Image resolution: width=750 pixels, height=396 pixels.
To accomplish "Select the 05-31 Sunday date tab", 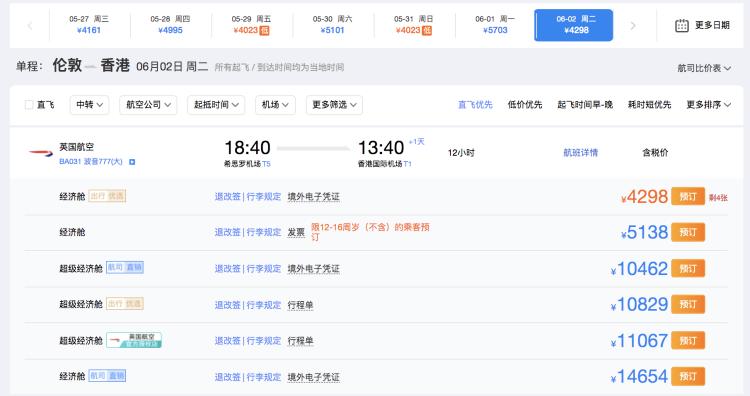I will tap(414, 25).
